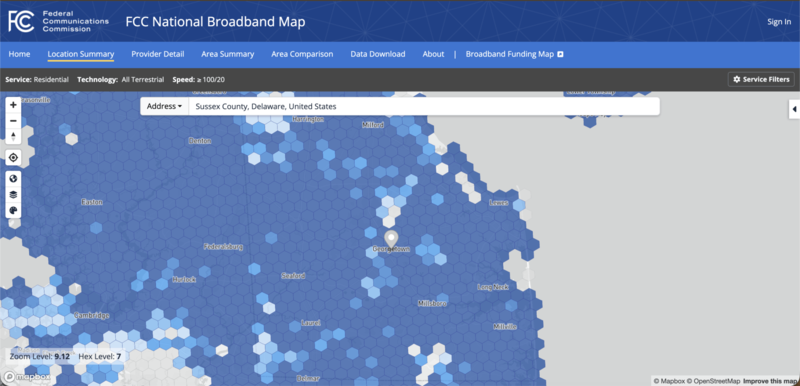Screen dimensions: 800x386
Task: Open the Area Comparison tab
Action: [x=302, y=54]
